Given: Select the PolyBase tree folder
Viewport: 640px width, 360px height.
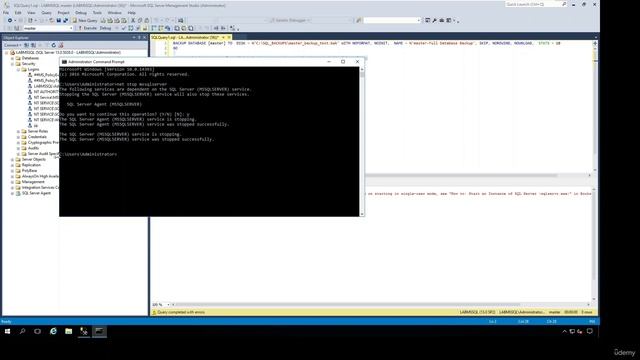Looking at the screenshot, I should click(x=29, y=171).
